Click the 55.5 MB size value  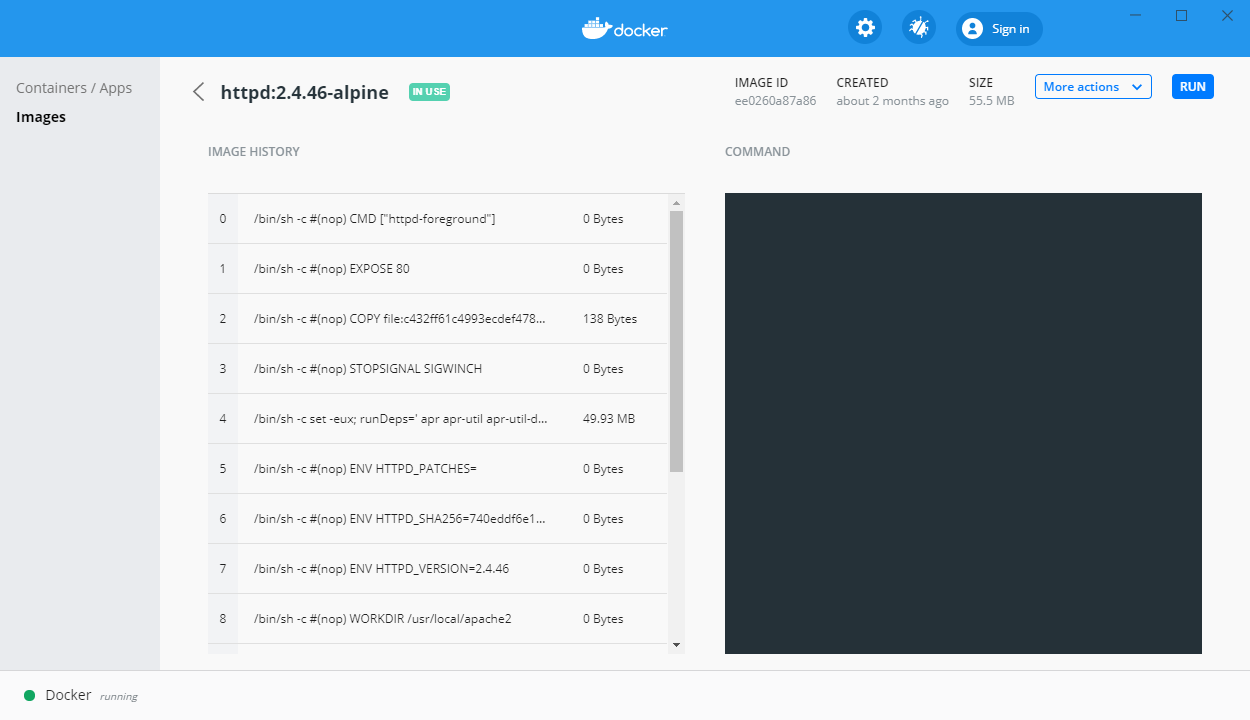(992, 101)
